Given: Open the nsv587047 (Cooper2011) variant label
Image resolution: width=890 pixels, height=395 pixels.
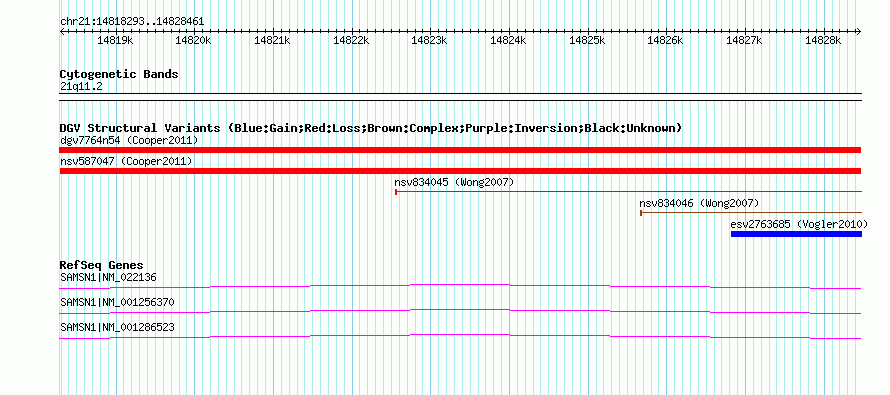Looking at the screenshot, I should click(126, 162).
